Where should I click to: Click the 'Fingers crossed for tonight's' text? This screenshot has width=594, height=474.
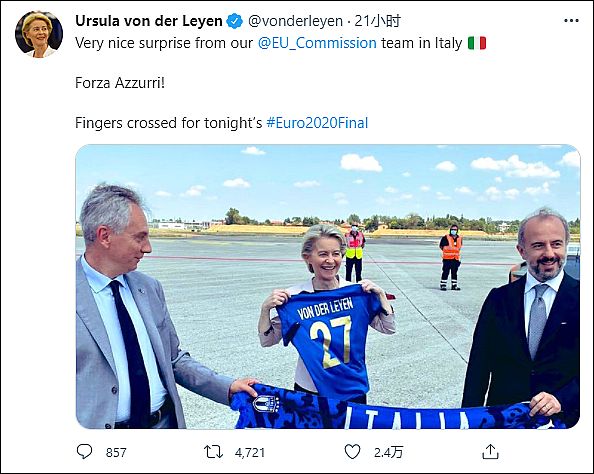click(169, 123)
